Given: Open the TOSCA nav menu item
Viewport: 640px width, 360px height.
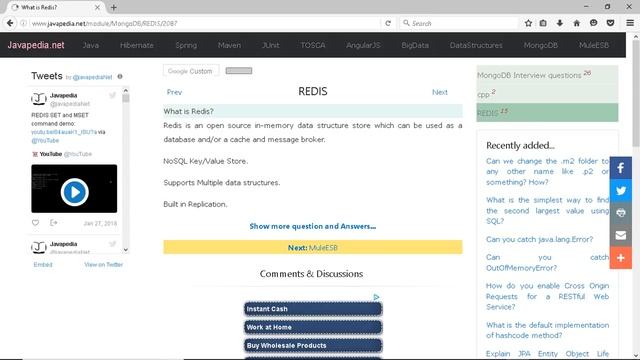Looking at the screenshot, I should tap(313, 45).
